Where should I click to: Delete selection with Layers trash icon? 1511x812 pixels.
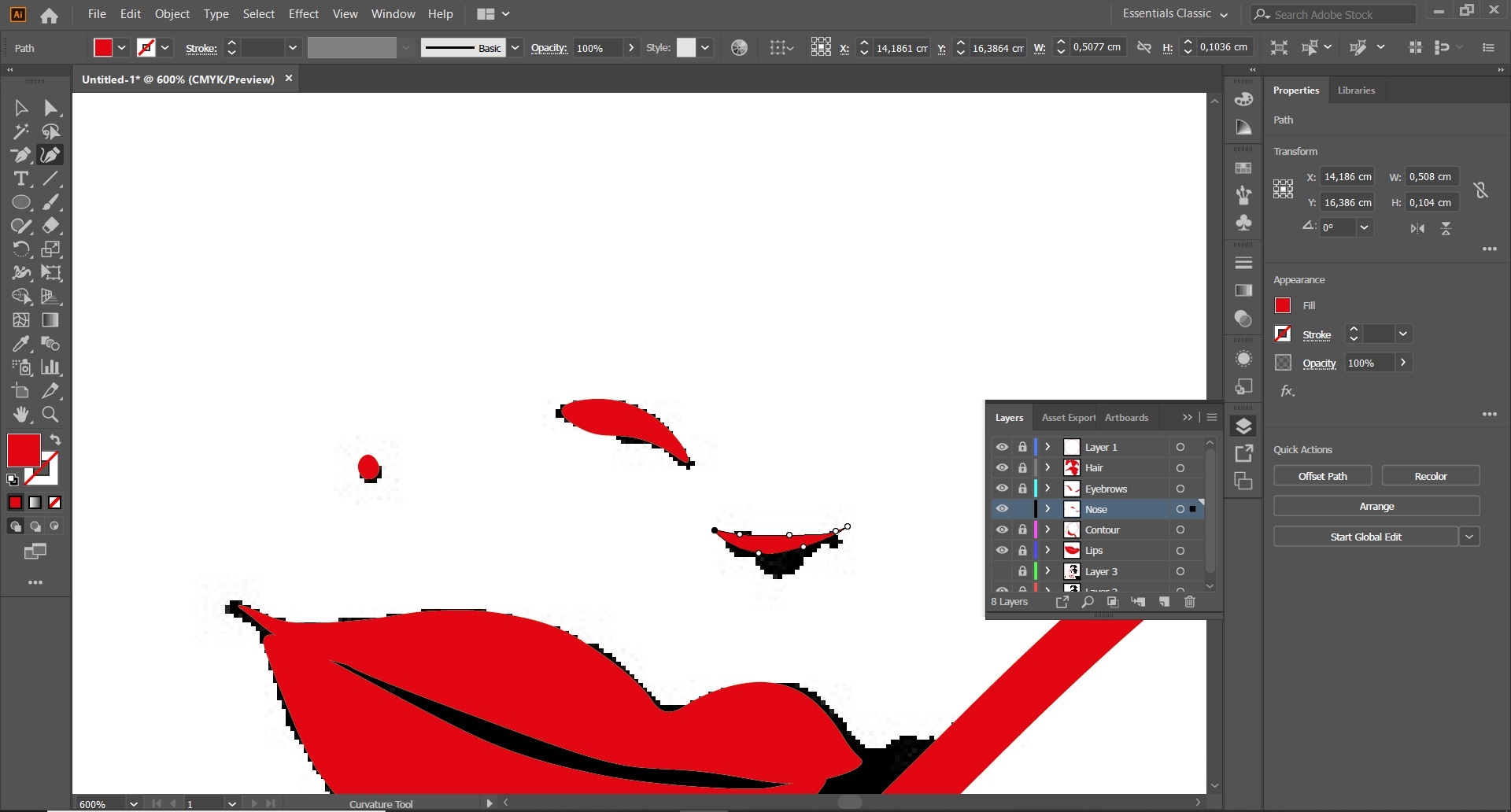coord(1190,602)
